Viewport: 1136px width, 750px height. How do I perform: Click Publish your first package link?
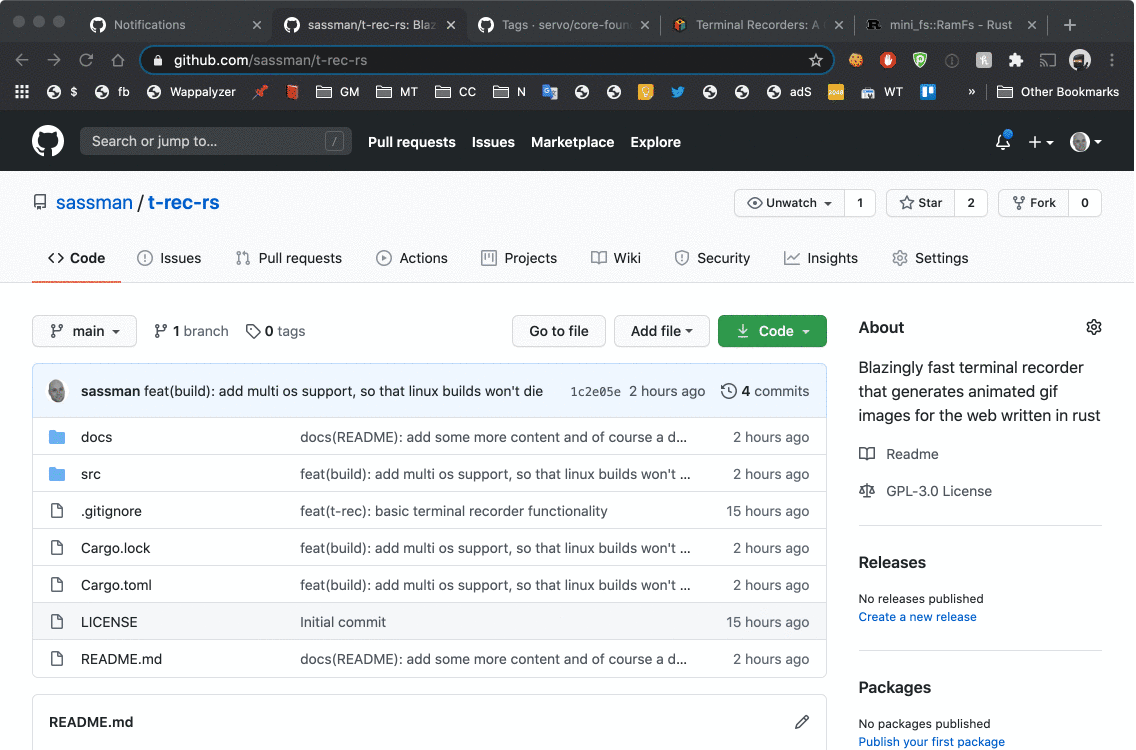[932, 741]
